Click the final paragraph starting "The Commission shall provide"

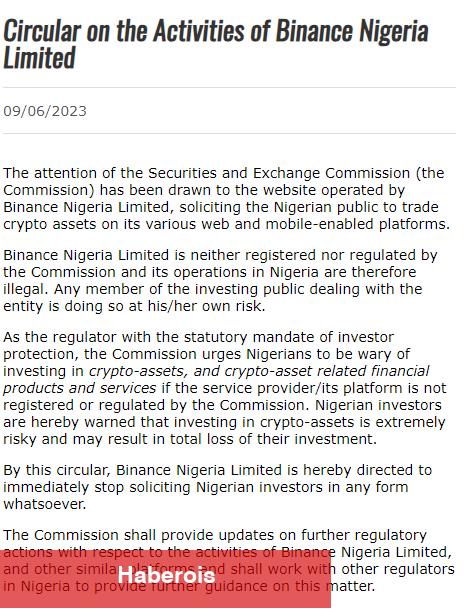point(229,560)
